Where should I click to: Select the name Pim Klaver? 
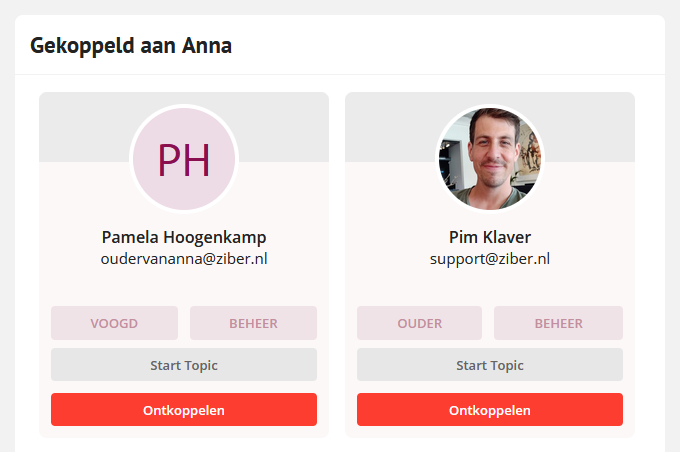pyautogui.click(x=490, y=237)
